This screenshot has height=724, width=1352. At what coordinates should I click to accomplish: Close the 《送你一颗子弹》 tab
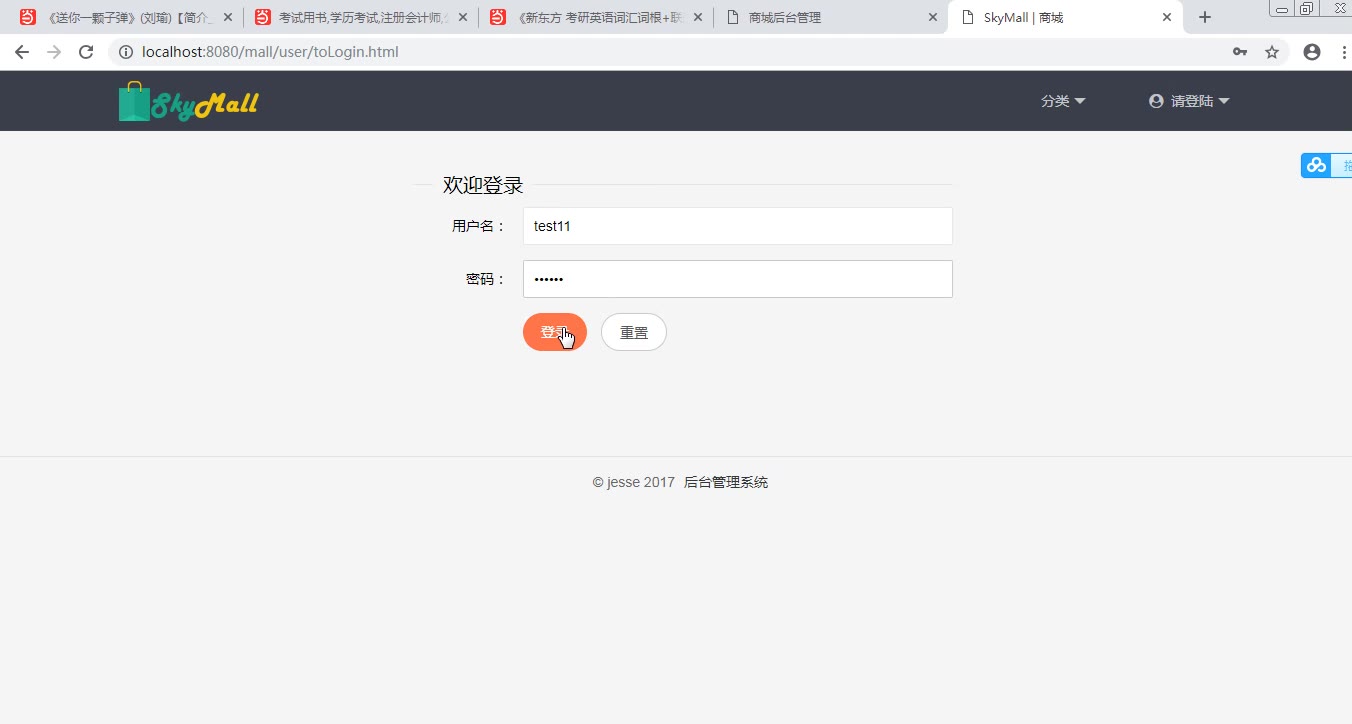coord(227,17)
